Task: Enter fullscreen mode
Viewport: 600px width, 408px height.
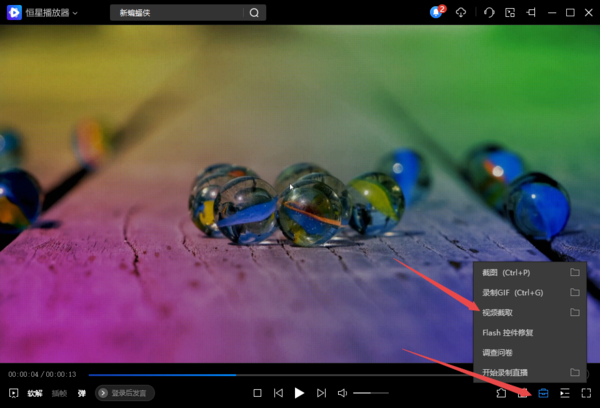Action: pyautogui.click(x=587, y=393)
